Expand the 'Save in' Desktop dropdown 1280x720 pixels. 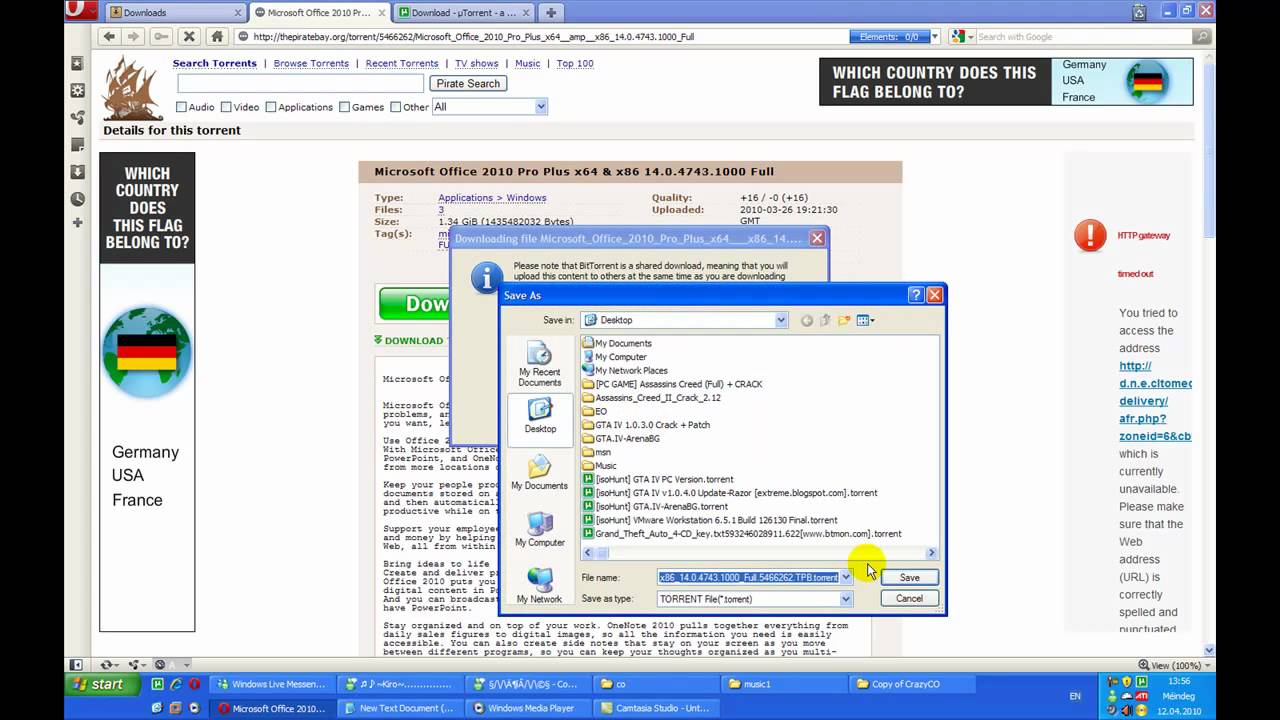(x=781, y=320)
